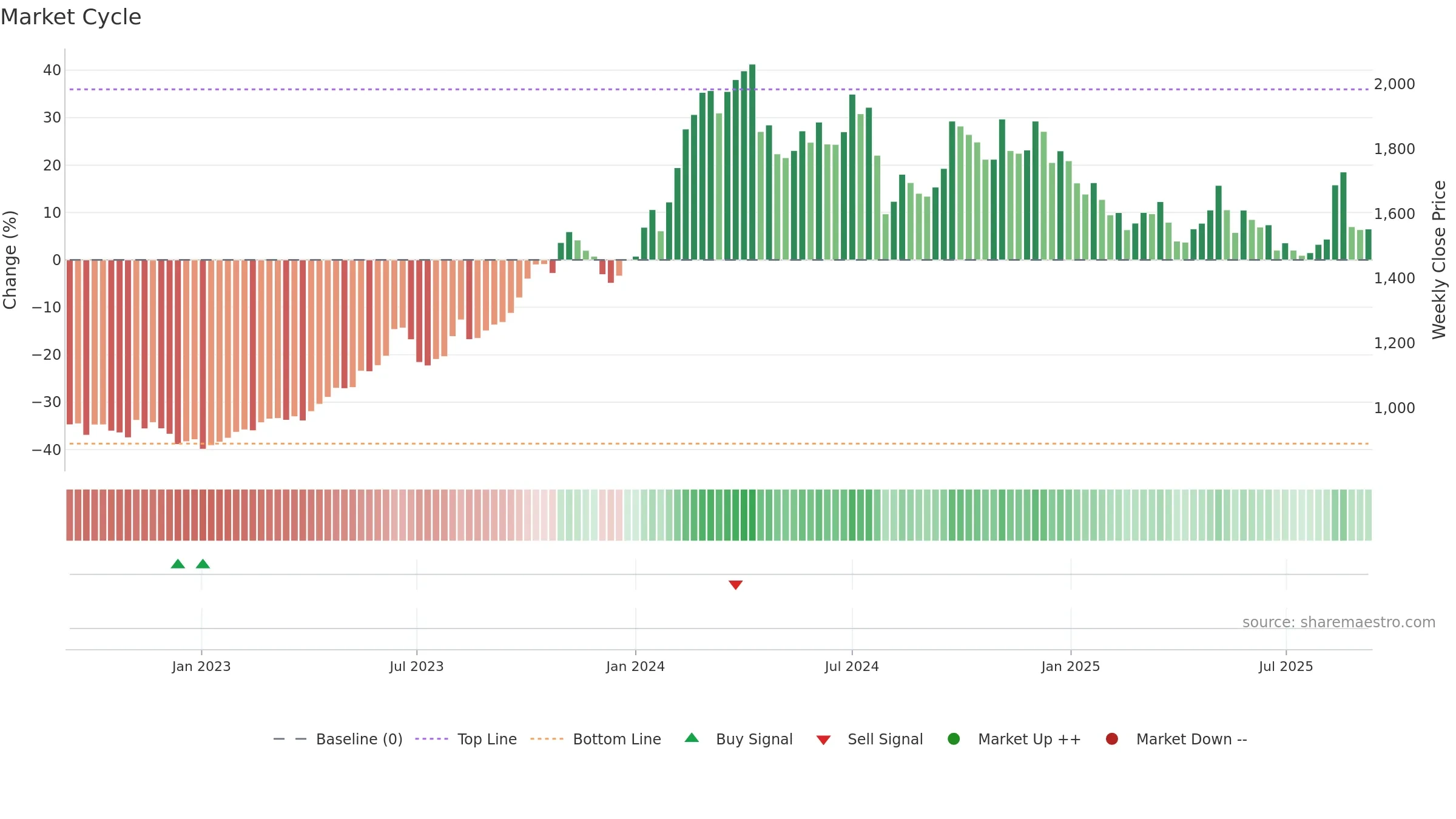Screen dimensions: 1456x819
Task: Click the tallest green bar above the top line
Action: pyautogui.click(x=752, y=162)
